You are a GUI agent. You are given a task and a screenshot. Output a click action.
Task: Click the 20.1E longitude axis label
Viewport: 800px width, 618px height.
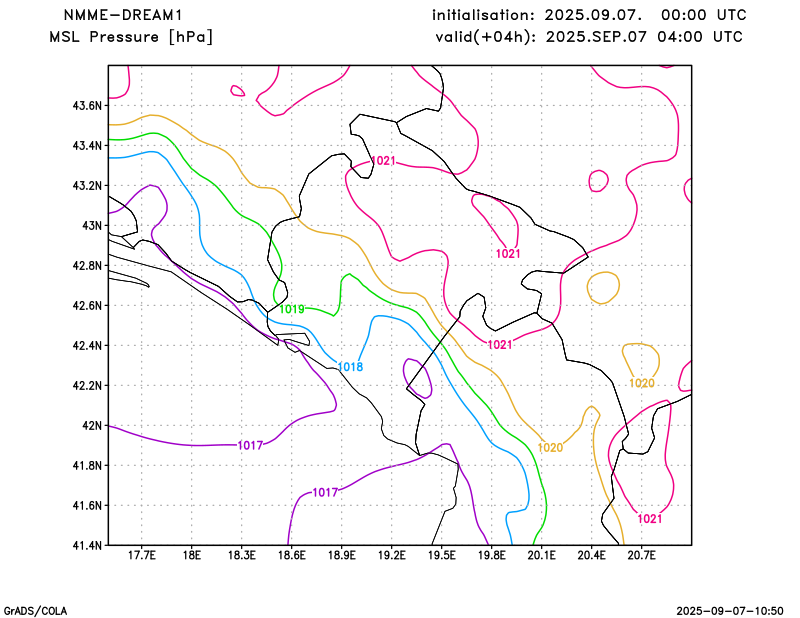click(542, 555)
